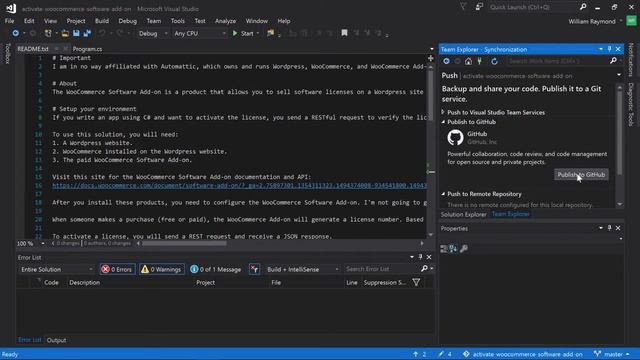Viewport: 640px width, 360px height.
Task: Click the green Manage Connections plug icon
Action: point(480,61)
